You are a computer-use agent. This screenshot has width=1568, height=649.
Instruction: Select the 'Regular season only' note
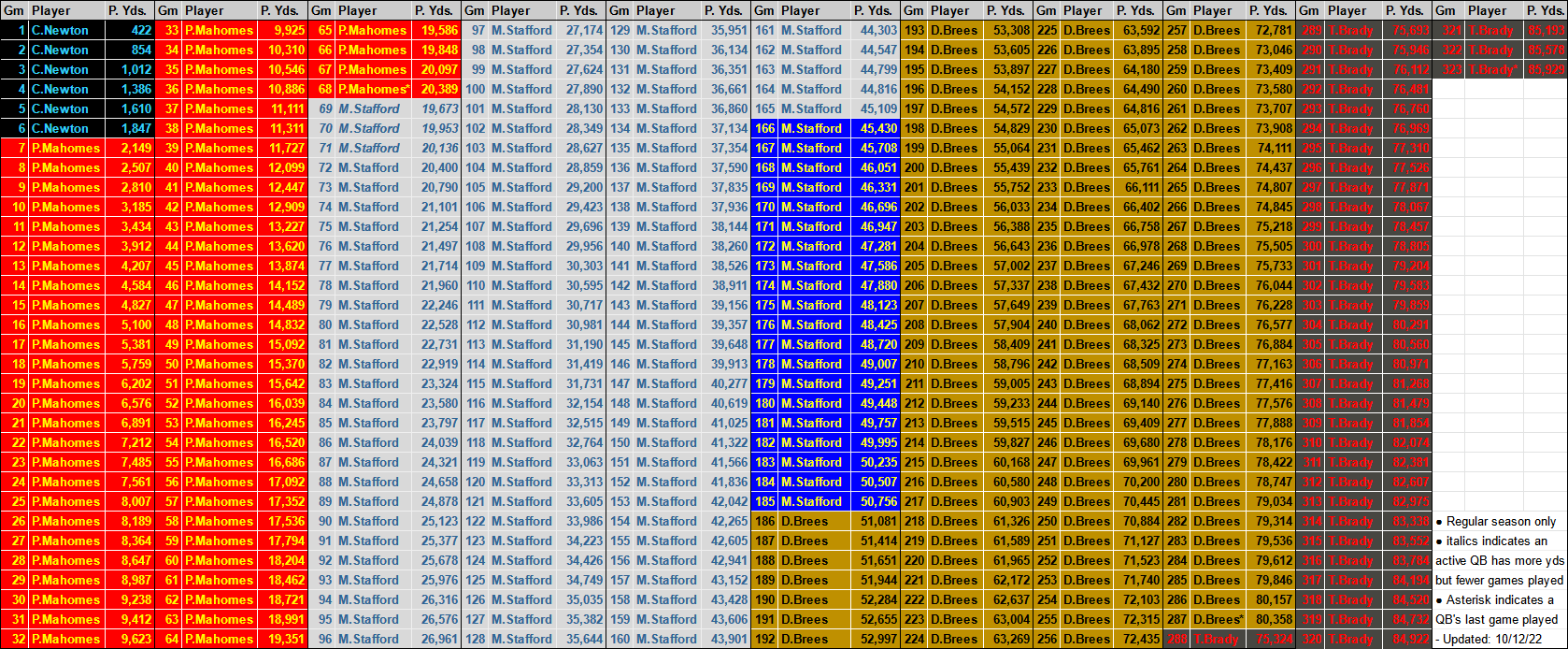point(1495,521)
